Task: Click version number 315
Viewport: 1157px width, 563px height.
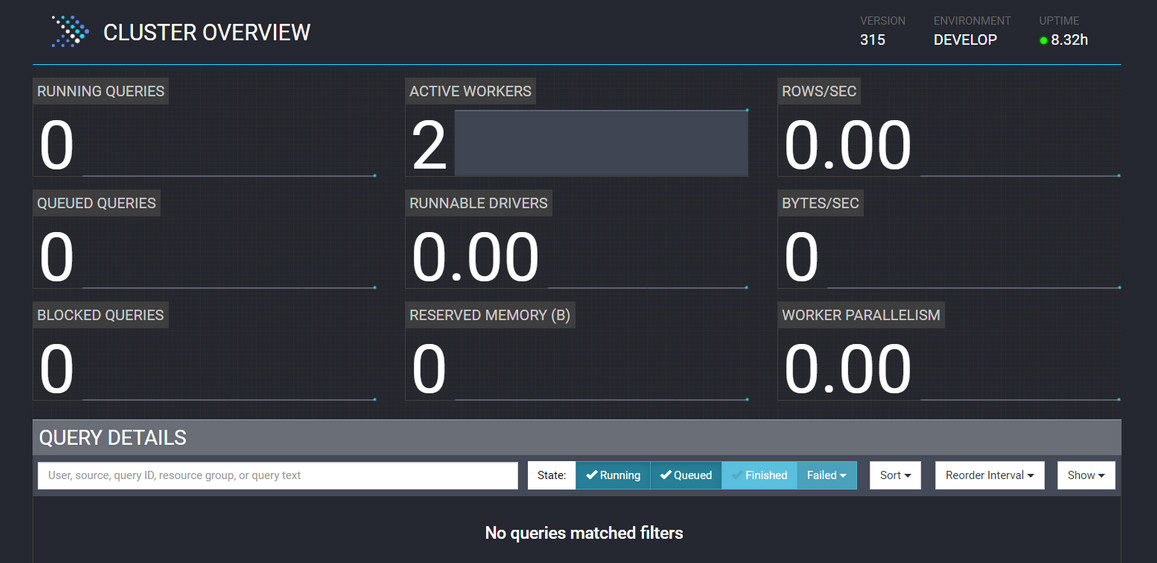Action: coord(872,40)
